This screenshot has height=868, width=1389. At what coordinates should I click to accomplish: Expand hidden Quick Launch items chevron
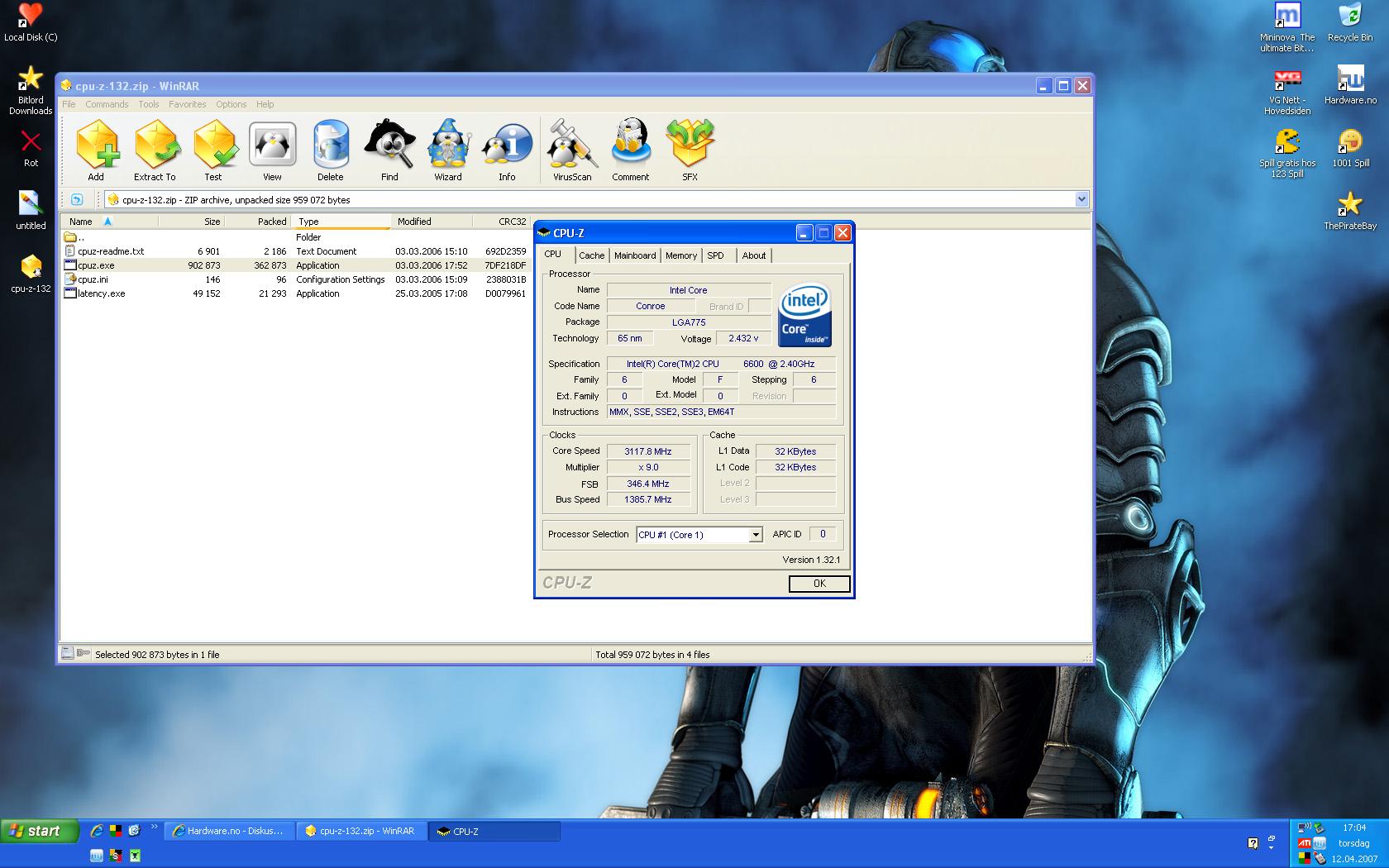coord(154,827)
